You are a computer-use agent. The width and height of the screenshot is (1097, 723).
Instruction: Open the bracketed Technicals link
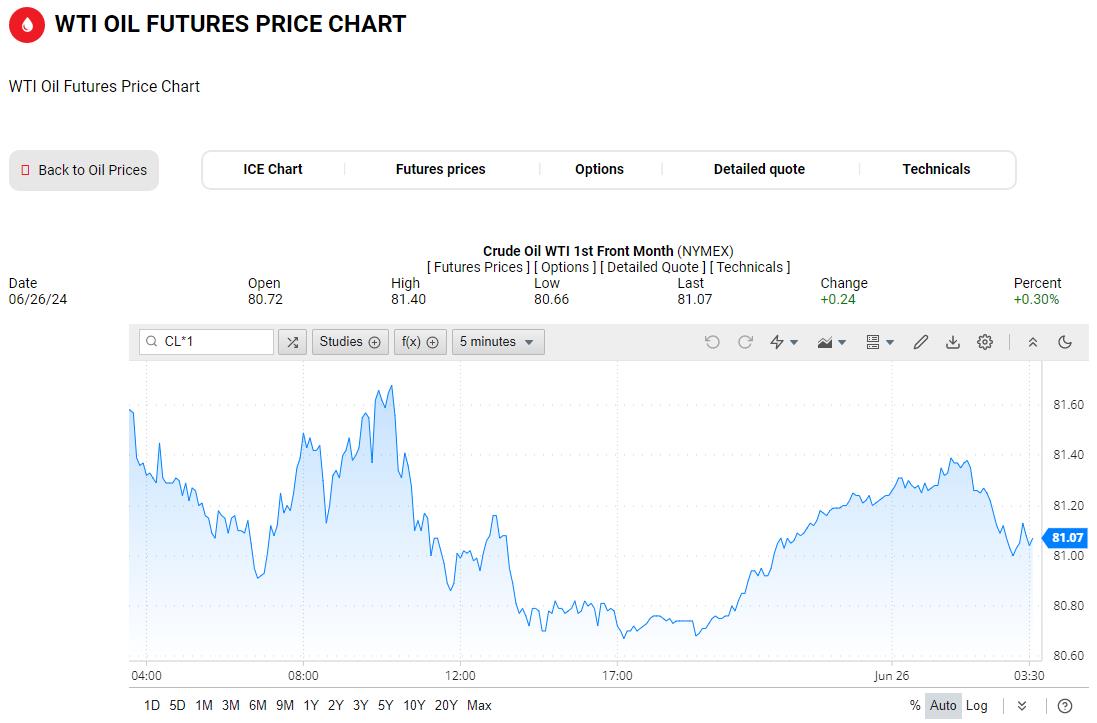(750, 267)
